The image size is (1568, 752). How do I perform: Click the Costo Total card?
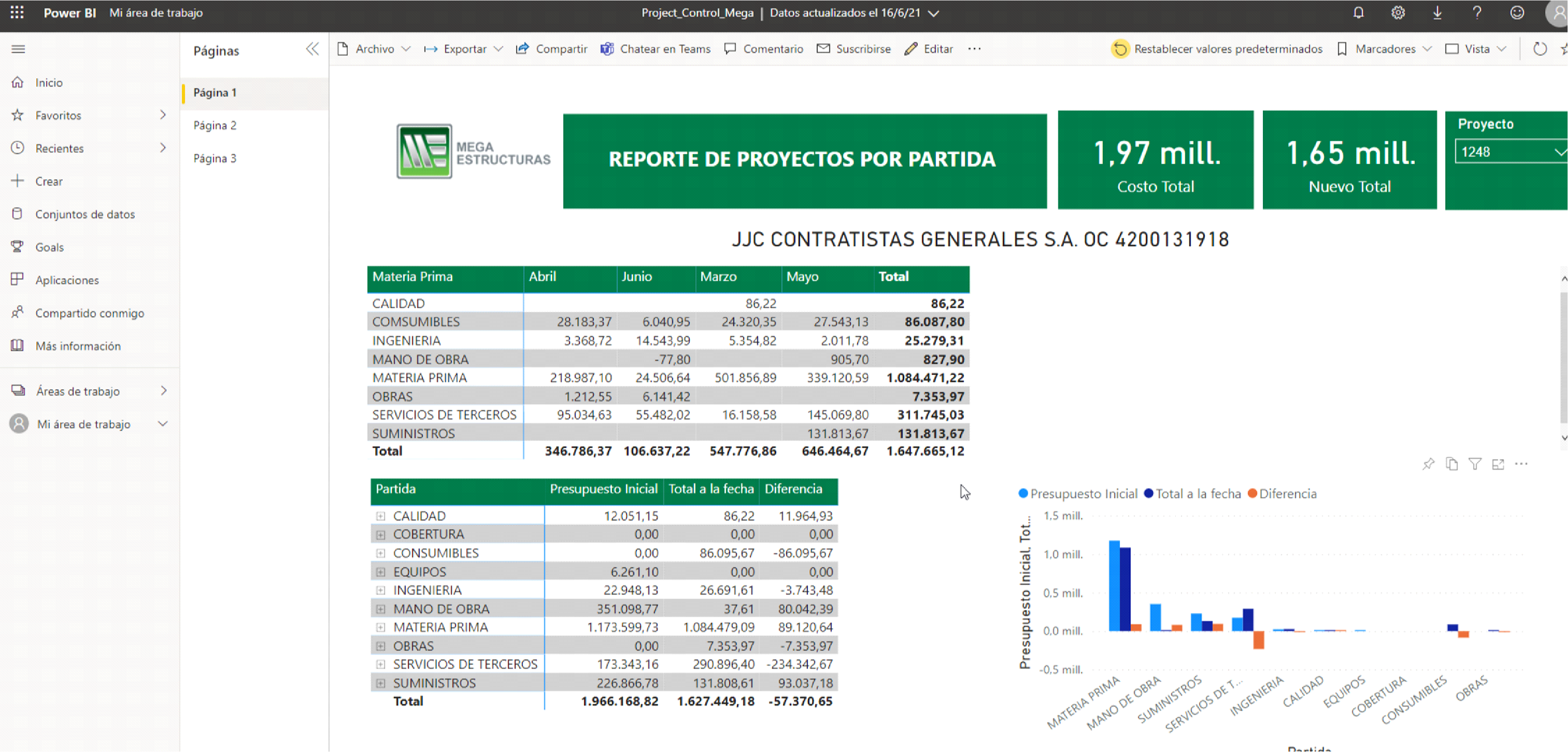[1155, 160]
